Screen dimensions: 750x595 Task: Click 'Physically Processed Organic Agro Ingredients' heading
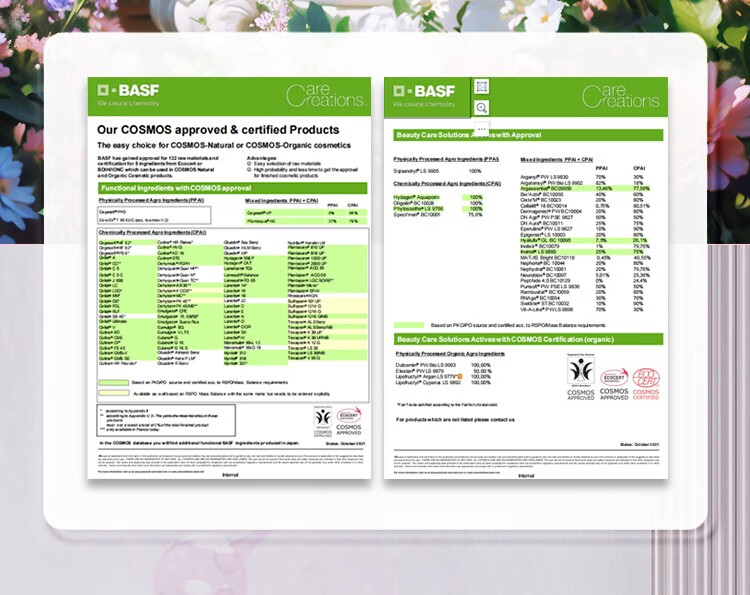click(x=450, y=353)
